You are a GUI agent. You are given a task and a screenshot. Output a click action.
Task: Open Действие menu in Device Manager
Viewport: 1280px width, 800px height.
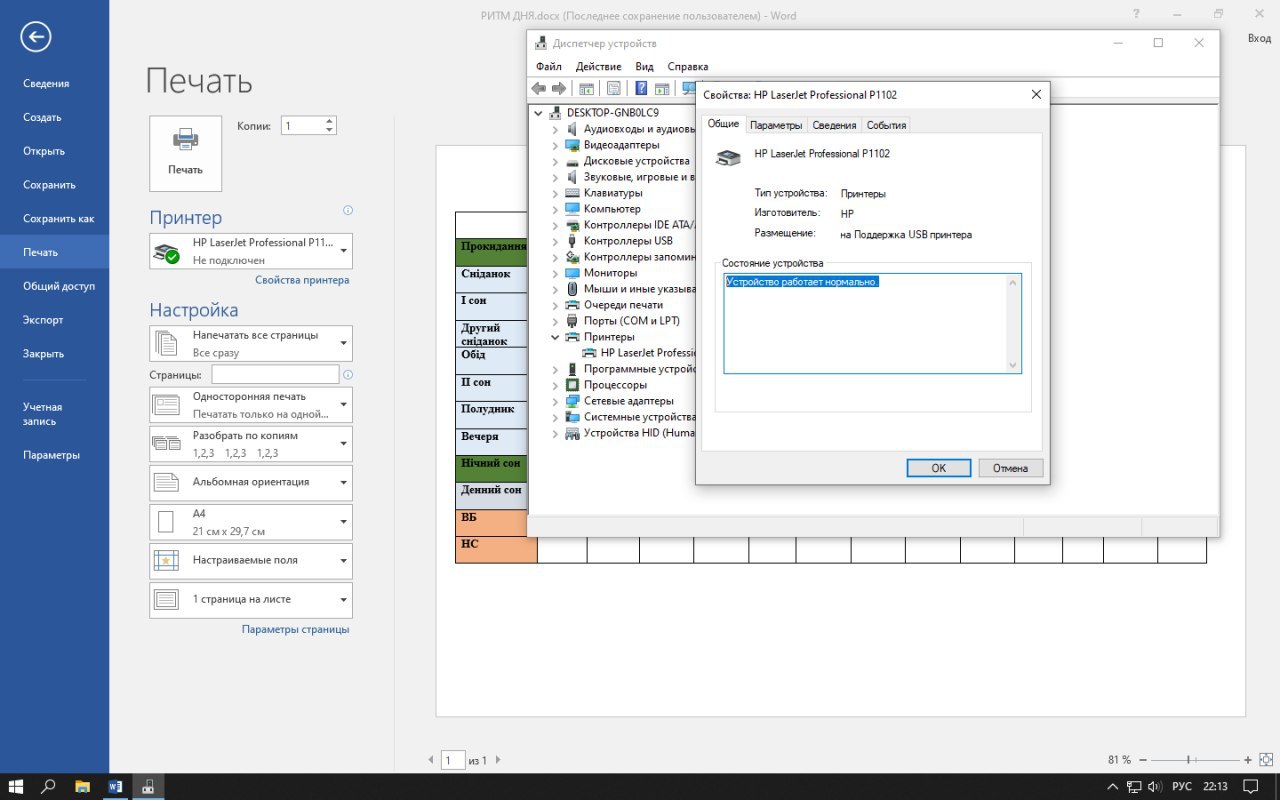(599, 66)
